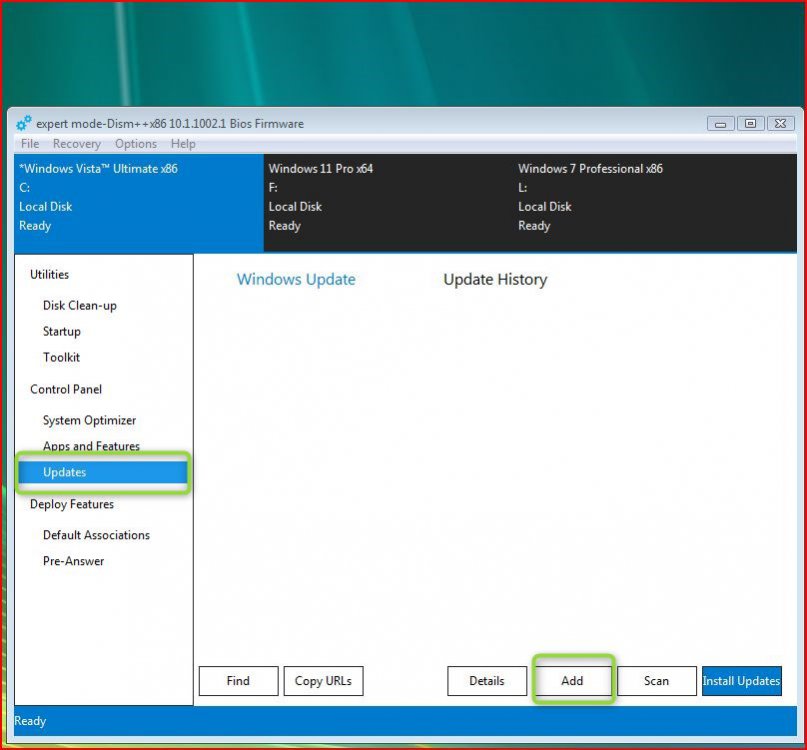The width and height of the screenshot is (807, 750).
Task: Open the Recovery menu
Action: pyautogui.click(x=77, y=144)
